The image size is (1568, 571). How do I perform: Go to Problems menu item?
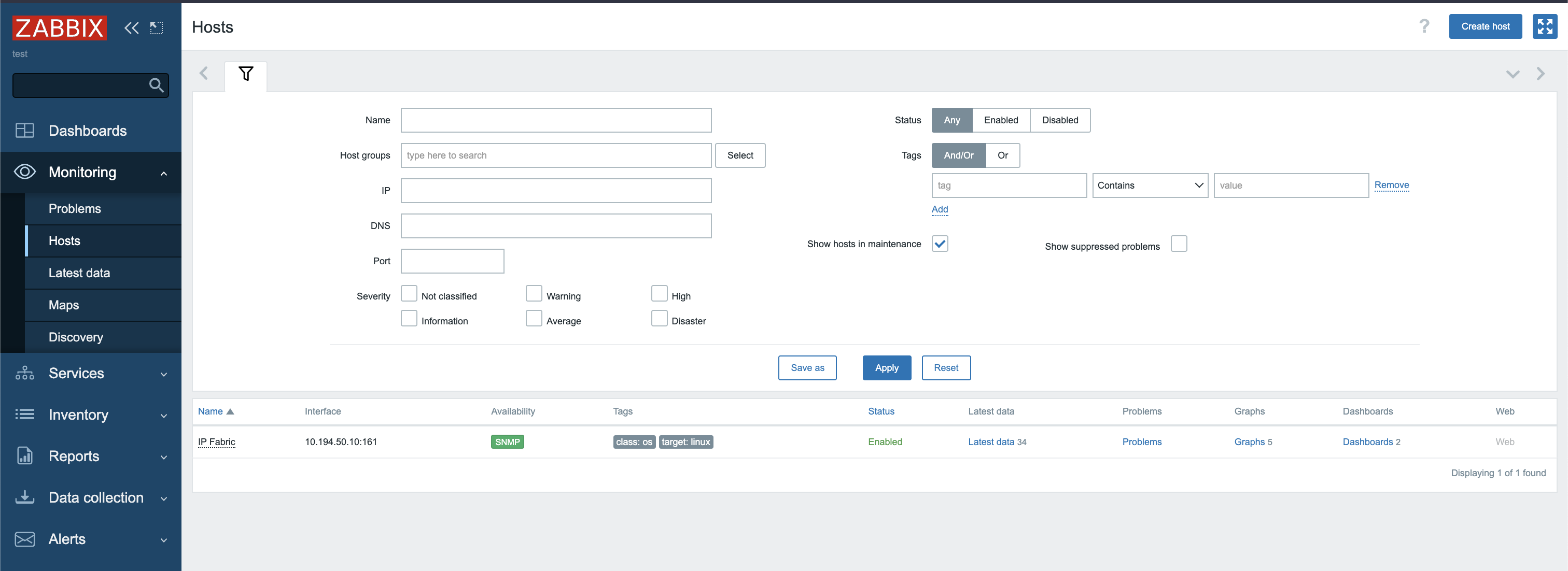point(75,209)
